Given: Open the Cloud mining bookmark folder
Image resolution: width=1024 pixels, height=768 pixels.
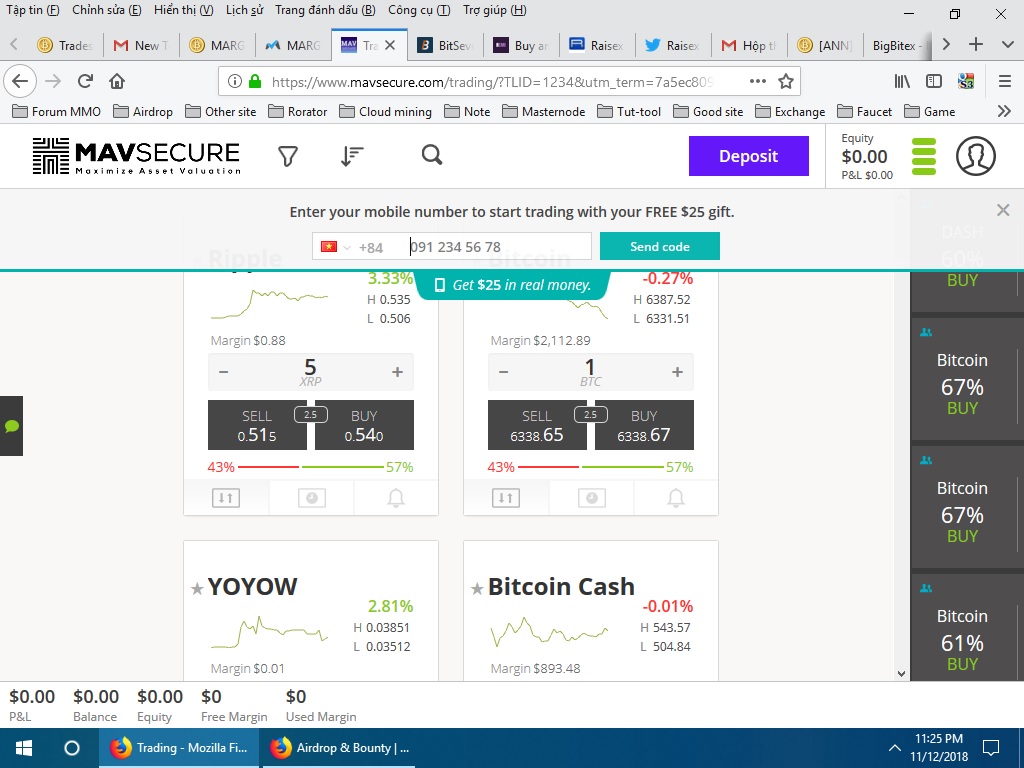Looking at the screenshot, I should 385,112.
